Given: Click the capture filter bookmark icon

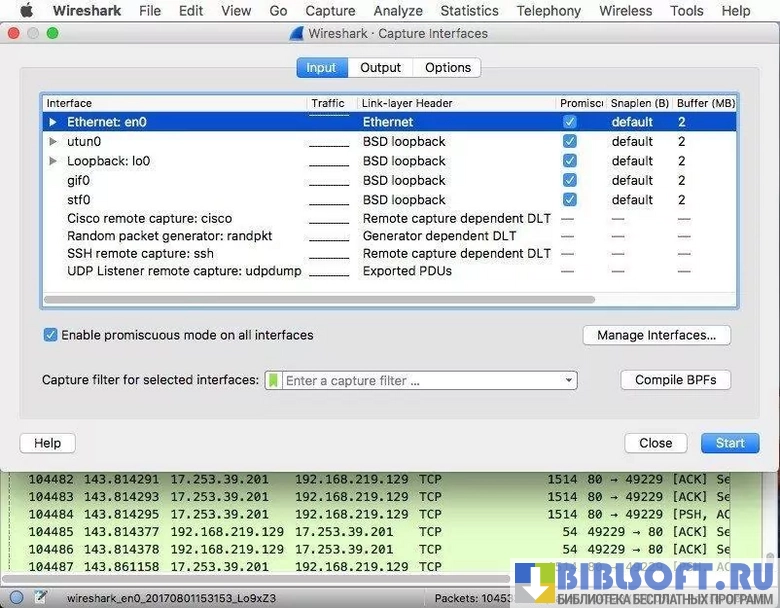Looking at the screenshot, I should 273,381.
